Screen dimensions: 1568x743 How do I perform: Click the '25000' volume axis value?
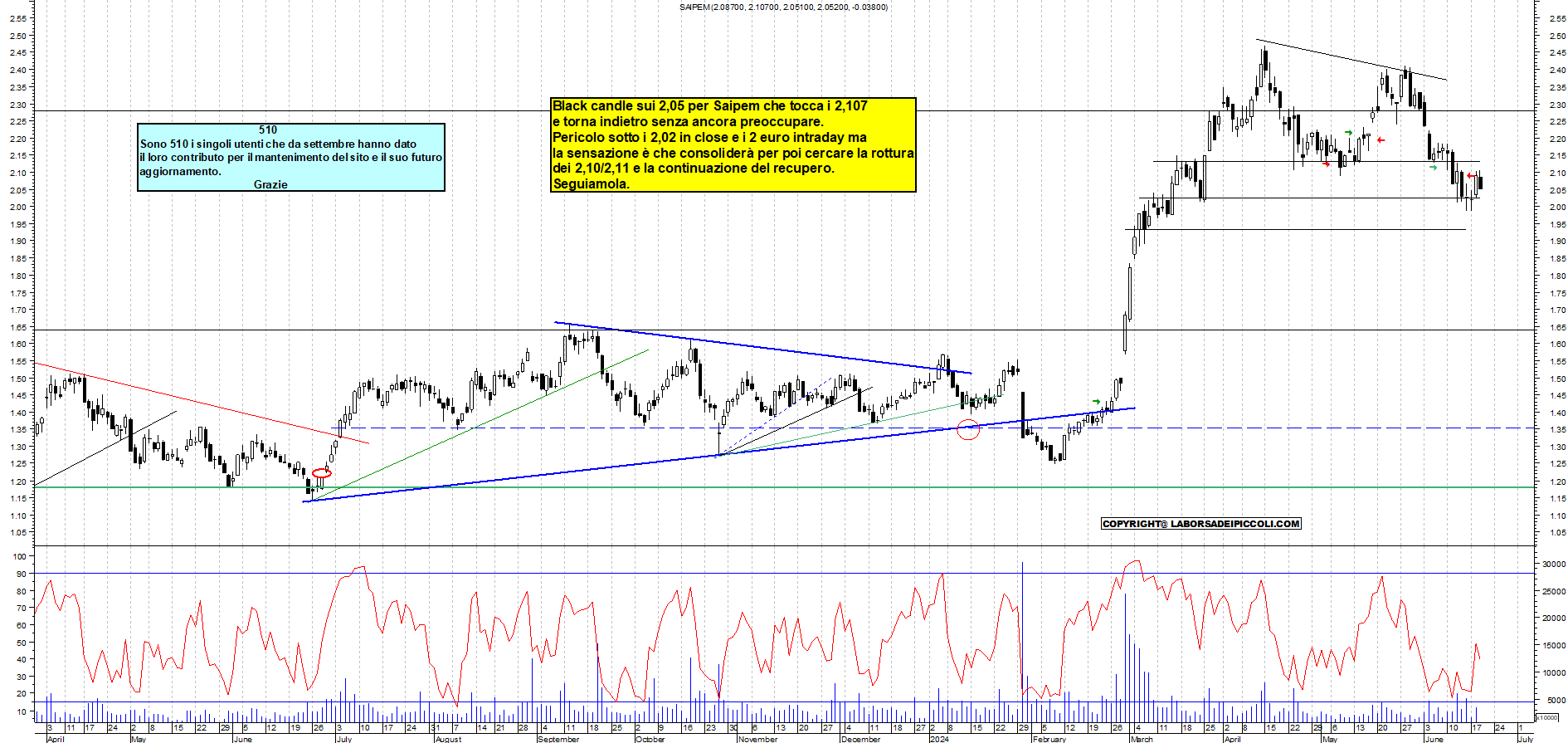[x=1554, y=592]
